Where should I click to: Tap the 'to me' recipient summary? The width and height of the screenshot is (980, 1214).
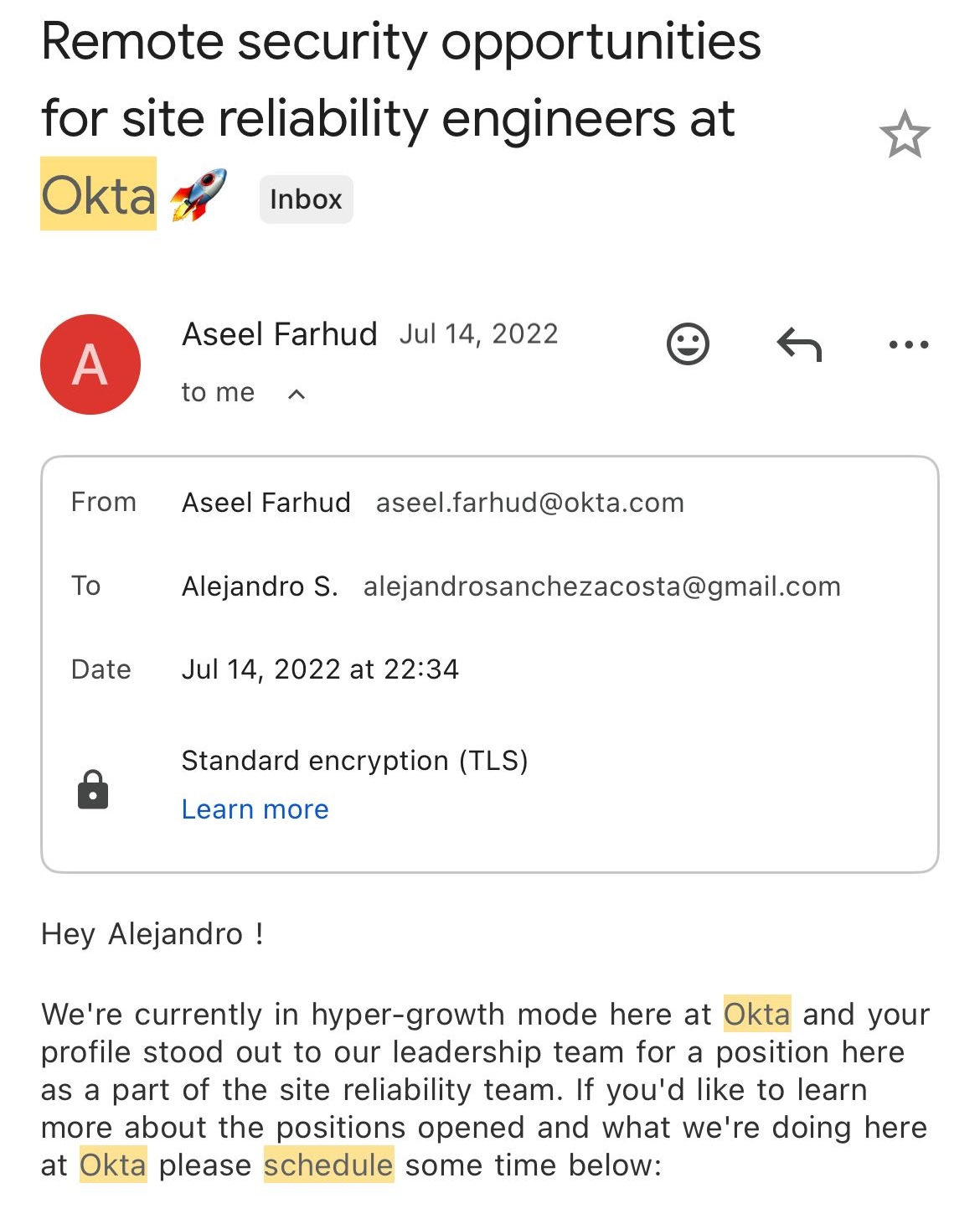(x=218, y=392)
